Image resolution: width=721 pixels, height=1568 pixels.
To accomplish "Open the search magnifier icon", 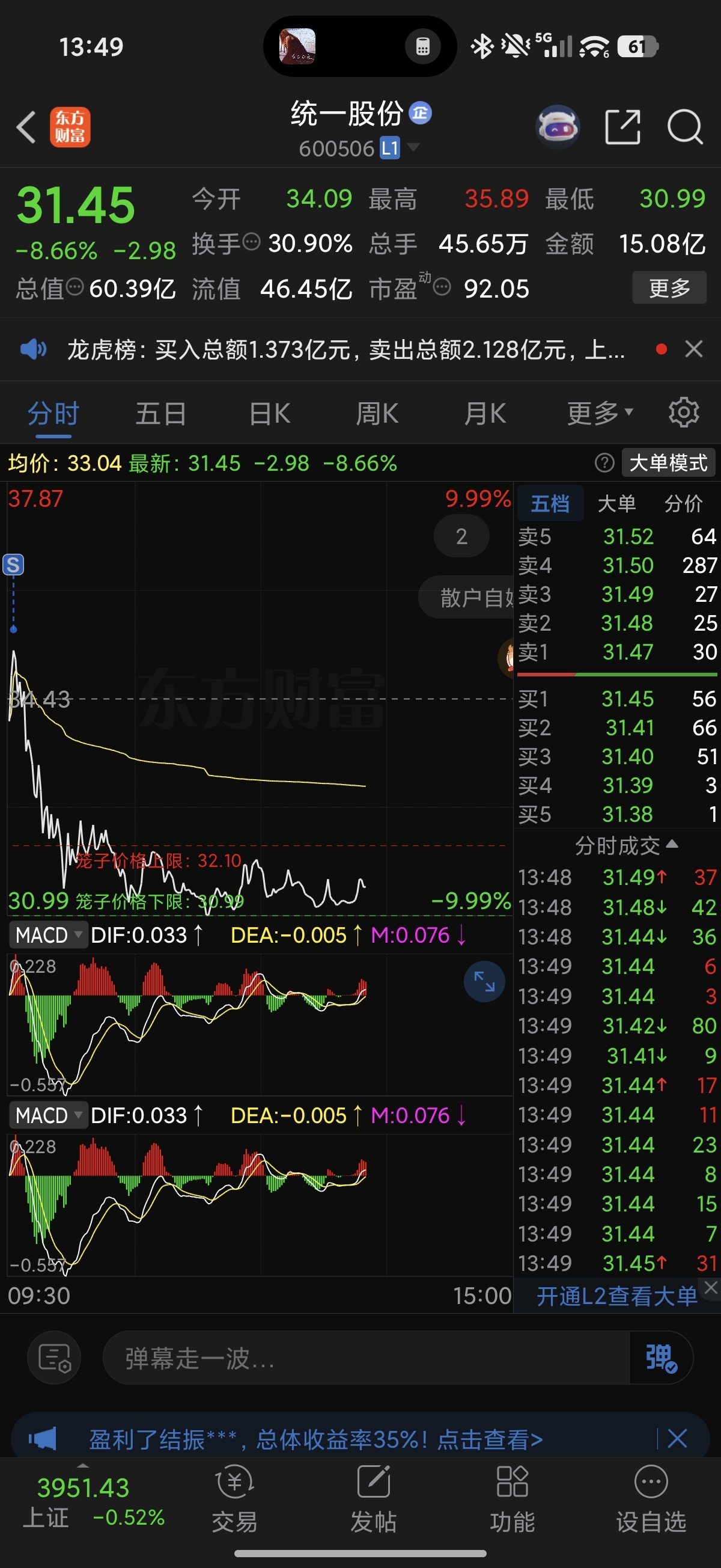I will click(x=685, y=127).
